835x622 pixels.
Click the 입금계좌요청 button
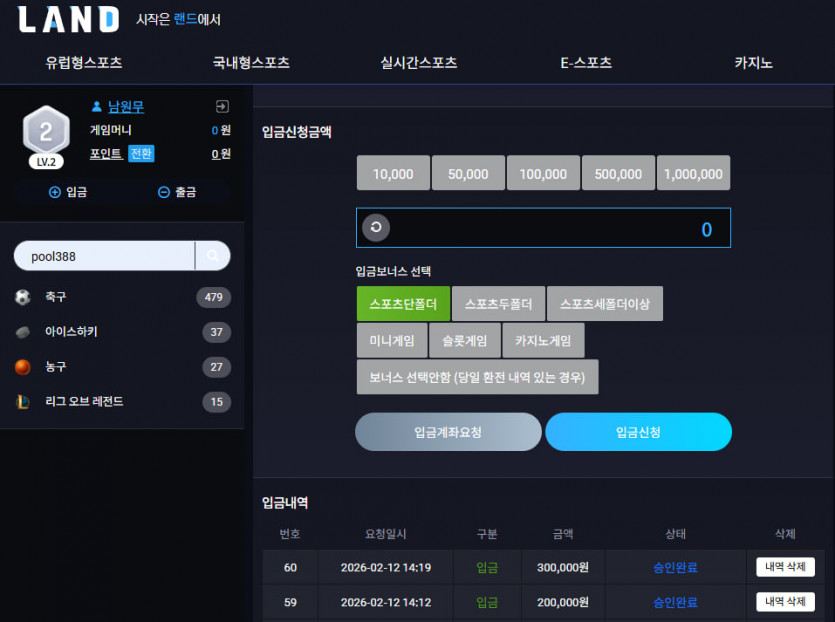pyautogui.click(x=448, y=432)
